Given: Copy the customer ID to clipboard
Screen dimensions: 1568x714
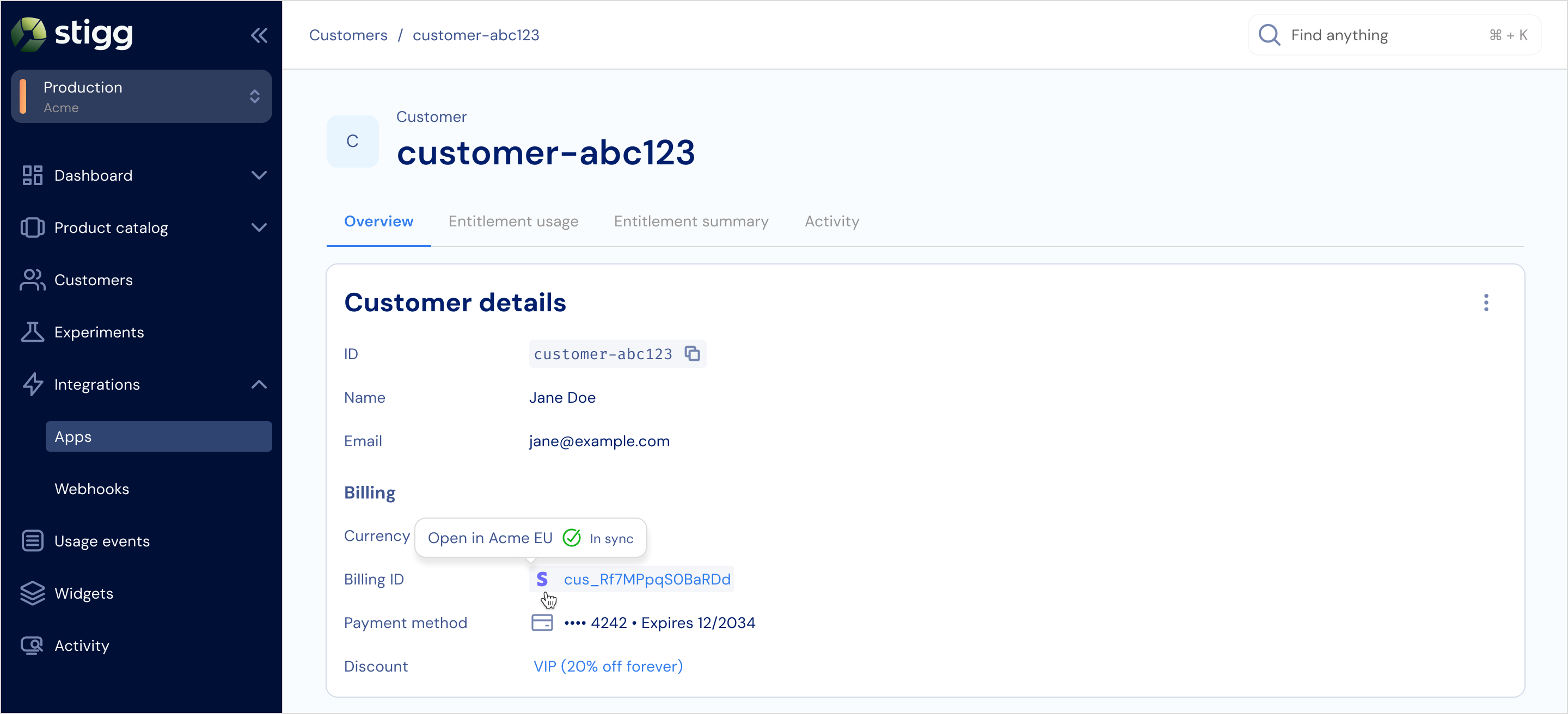Looking at the screenshot, I should click(692, 354).
